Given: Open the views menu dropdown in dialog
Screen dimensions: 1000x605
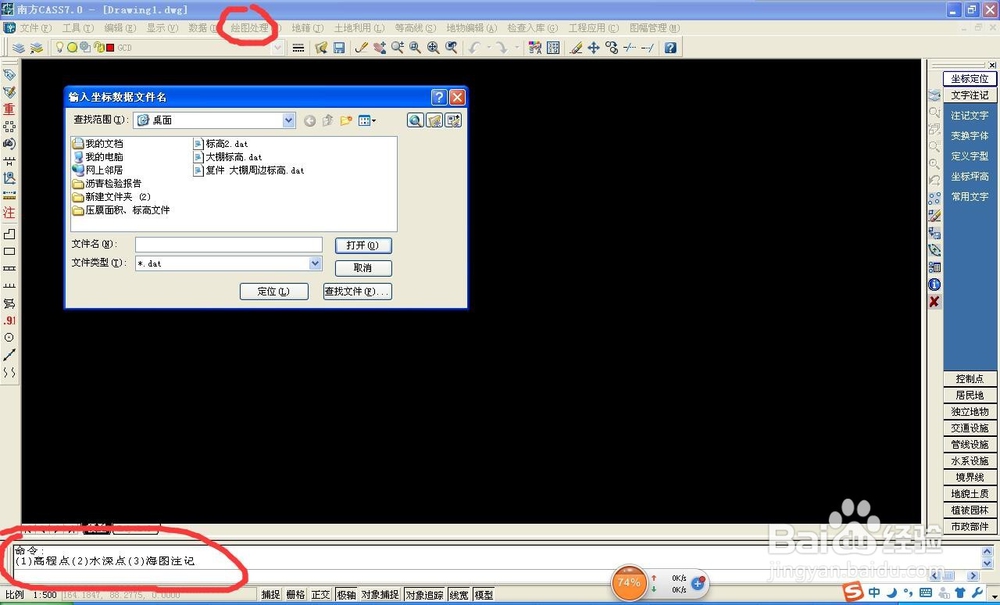Looking at the screenshot, I should [x=367, y=120].
